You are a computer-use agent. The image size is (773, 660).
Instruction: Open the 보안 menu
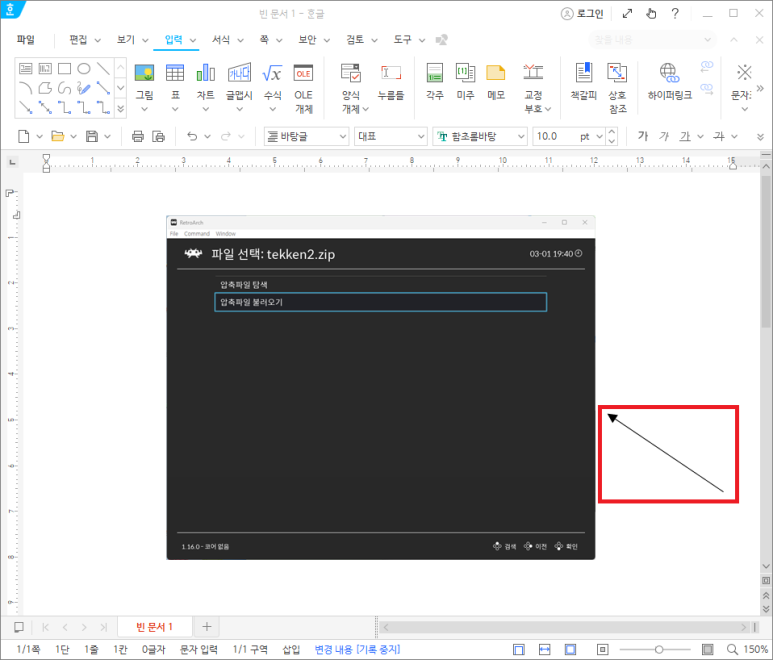[307, 40]
